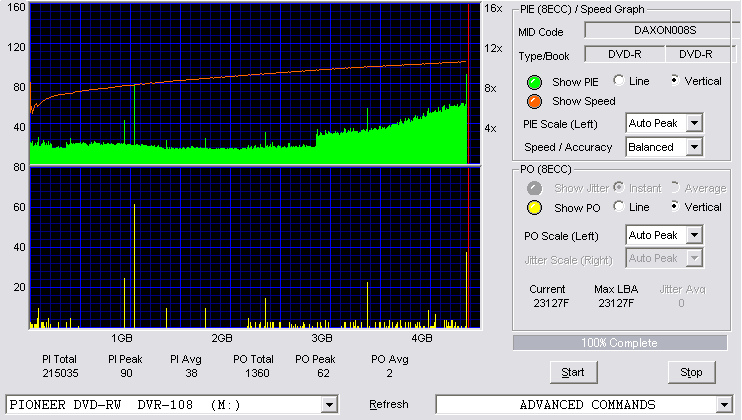Click the PO Avg value 2
Screen dimensions: 742x420
(x=389, y=374)
